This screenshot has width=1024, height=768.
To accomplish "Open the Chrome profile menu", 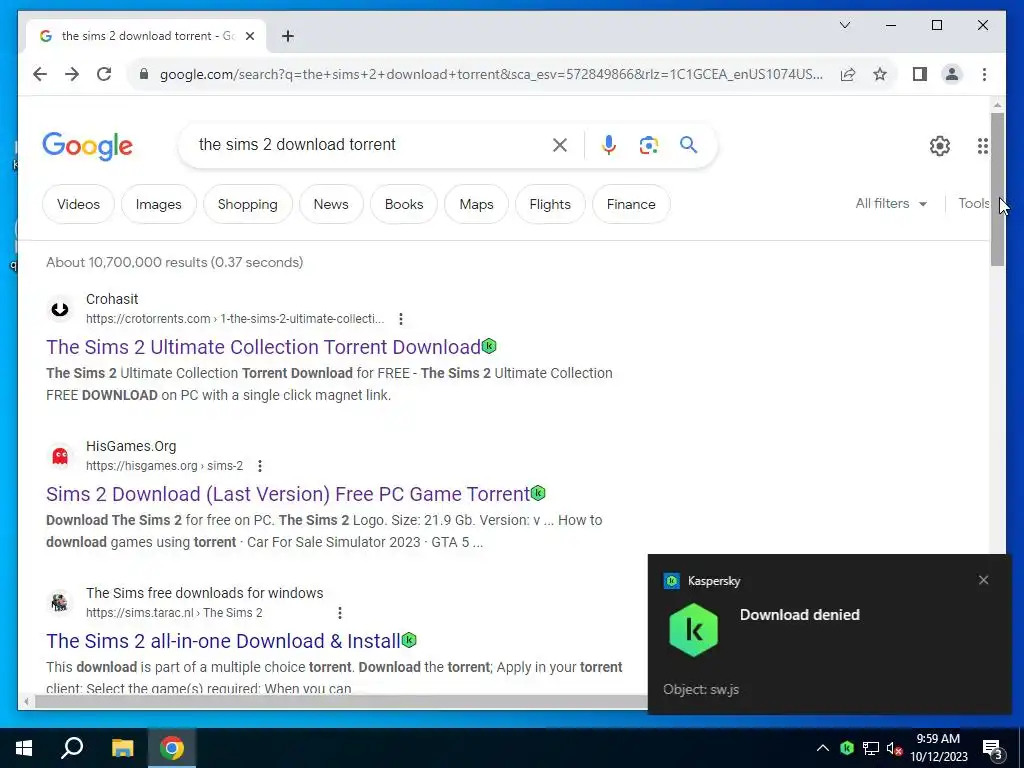I will (952, 74).
